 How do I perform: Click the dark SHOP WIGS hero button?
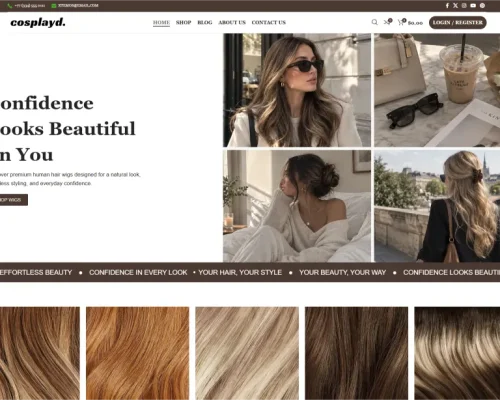13,200
